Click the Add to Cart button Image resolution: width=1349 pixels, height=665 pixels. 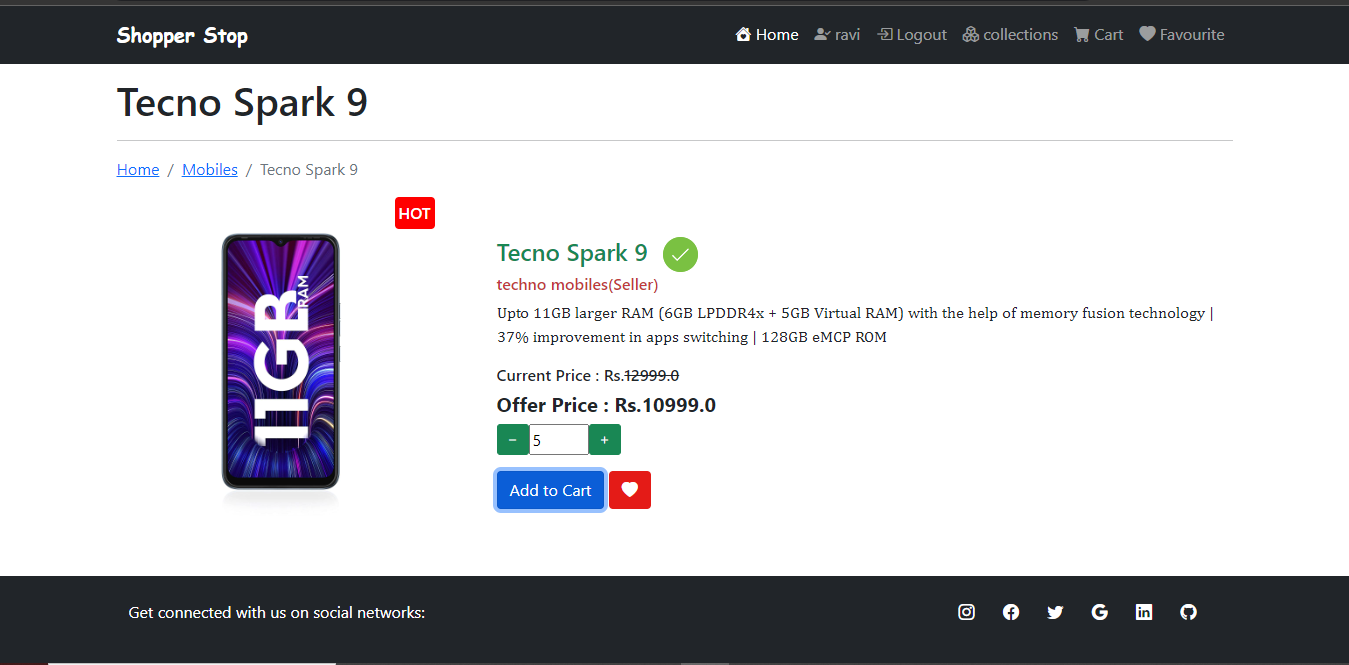(551, 490)
